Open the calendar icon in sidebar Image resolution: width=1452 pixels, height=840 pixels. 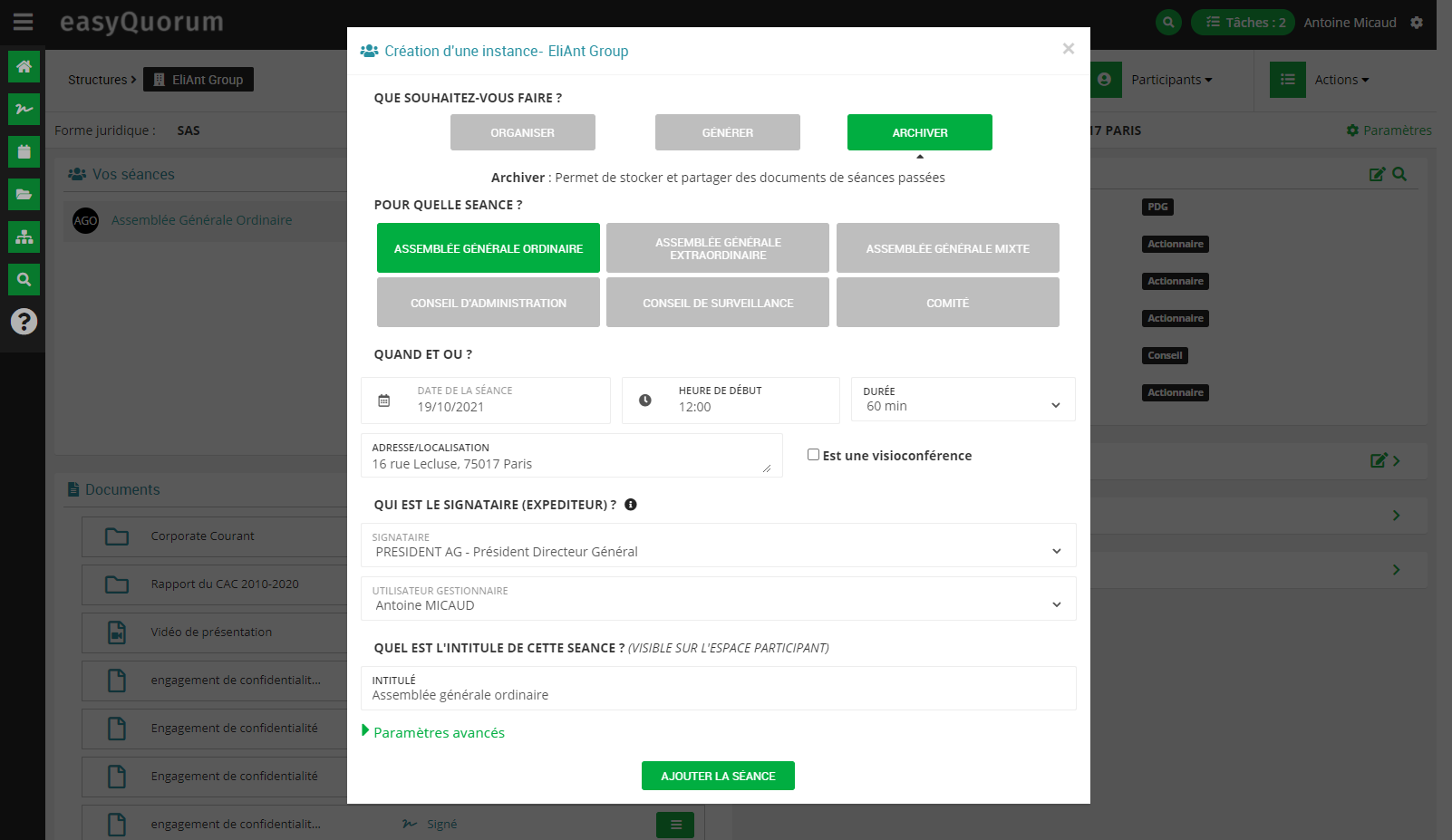(24, 151)
